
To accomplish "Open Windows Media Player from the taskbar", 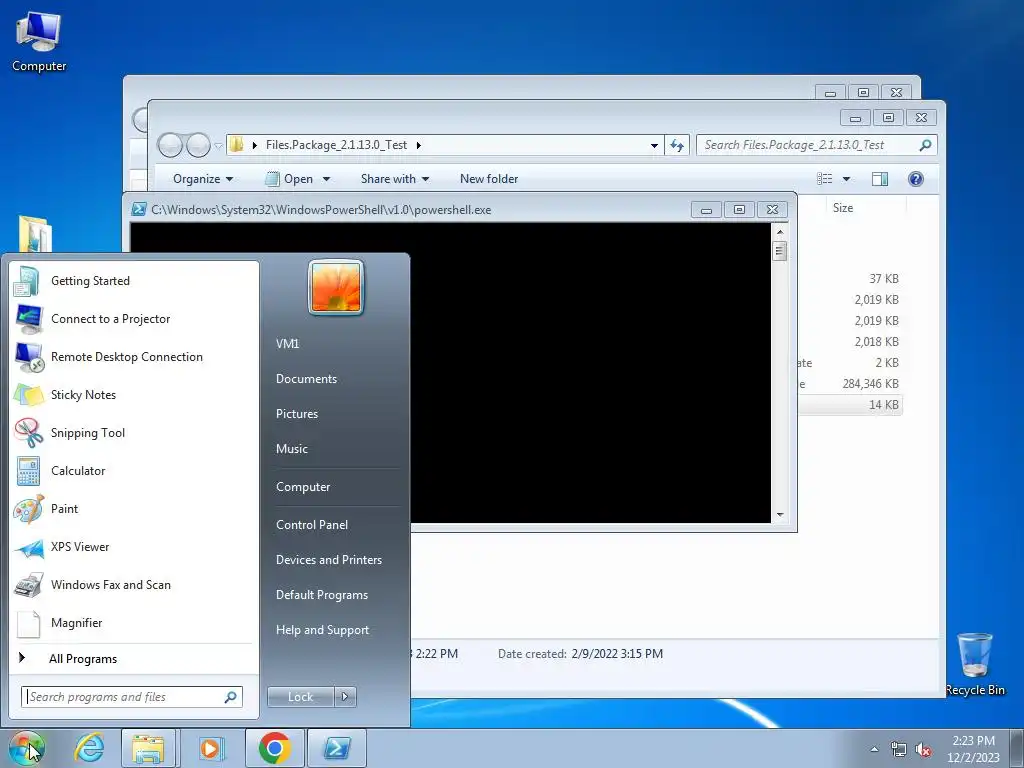I will (x=210, y=748).
